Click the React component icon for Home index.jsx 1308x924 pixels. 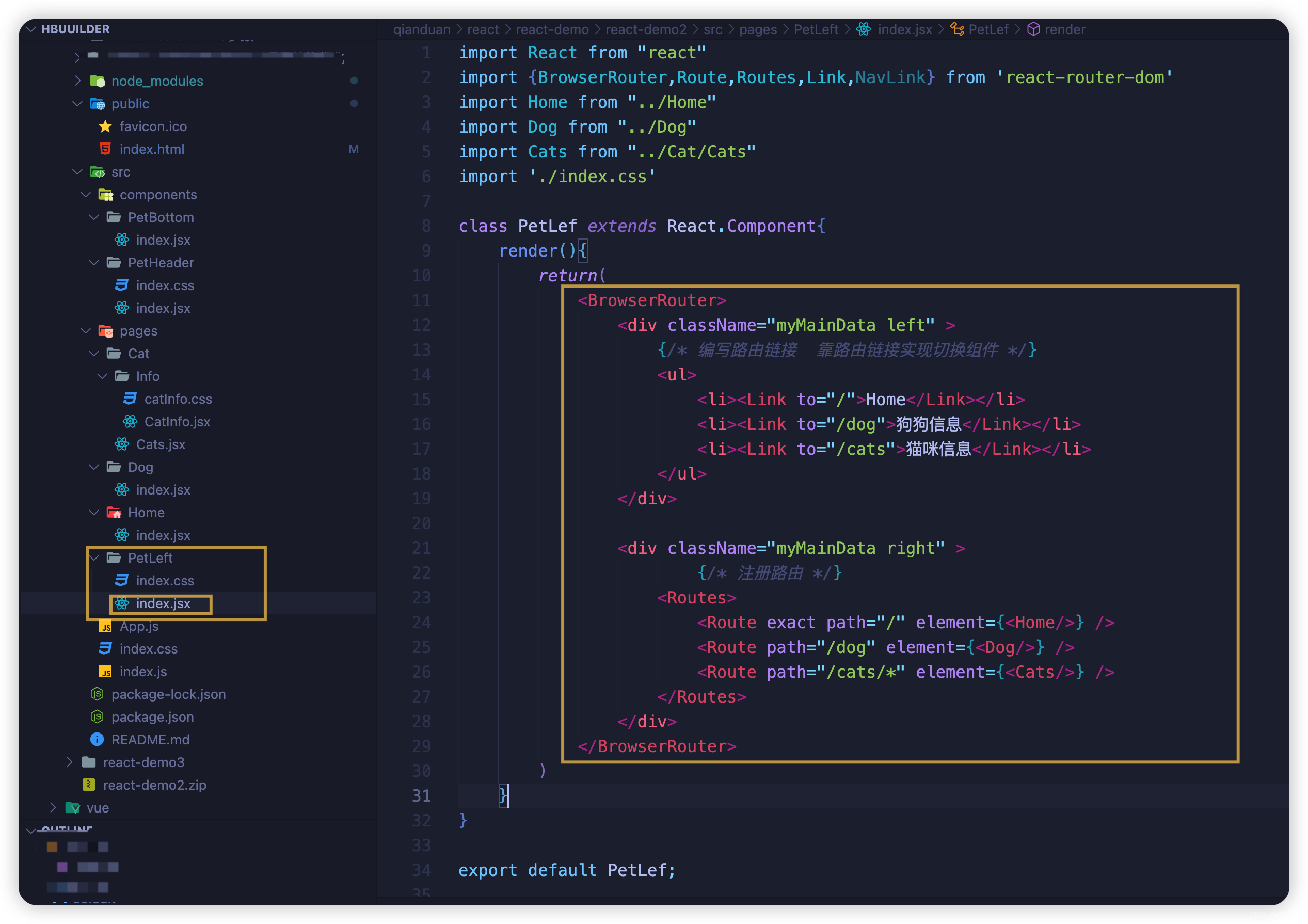pyautogui.click(x=121, y=535)
